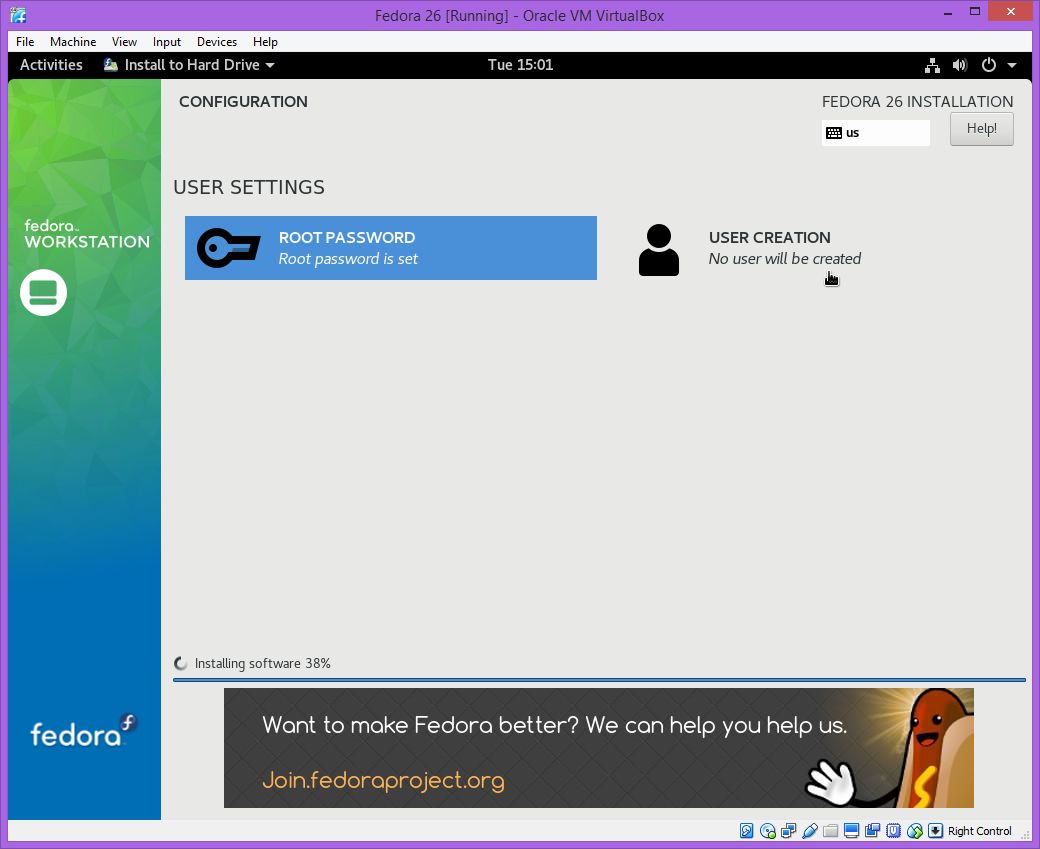This screenshot has height=849, width=1040.
Task: Click the round Fedora Workstation laptop icon
Action: click(x=44, y=293)
